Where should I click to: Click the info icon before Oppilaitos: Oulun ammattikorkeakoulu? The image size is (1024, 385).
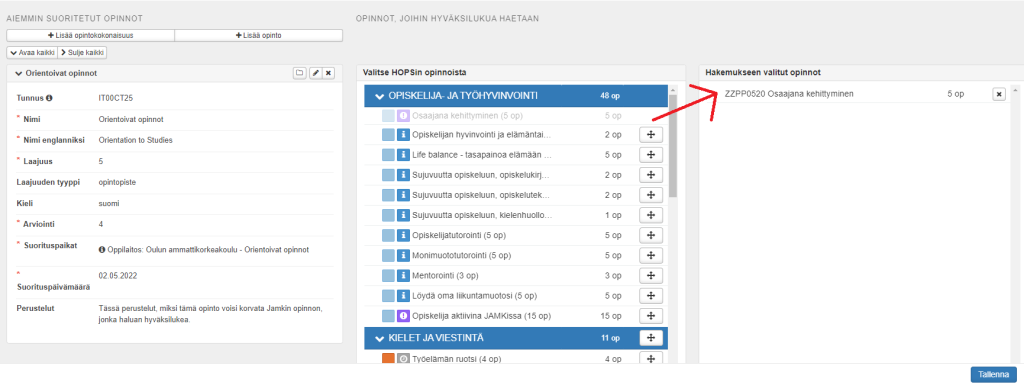102,249
